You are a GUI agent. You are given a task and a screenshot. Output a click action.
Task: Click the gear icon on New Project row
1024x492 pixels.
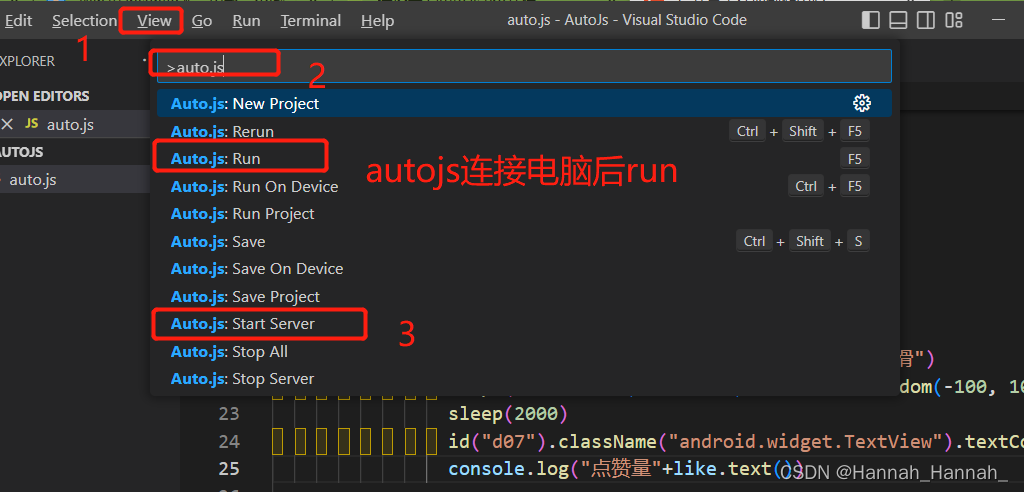862,103
